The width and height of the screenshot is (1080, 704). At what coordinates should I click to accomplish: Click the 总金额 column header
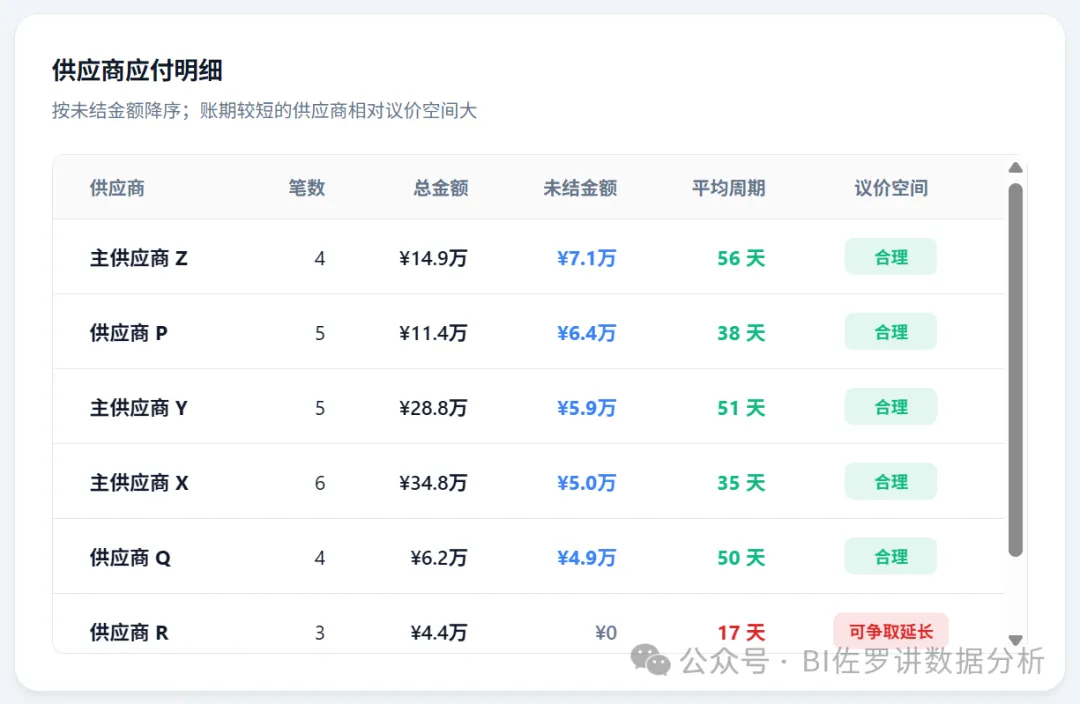441,188
